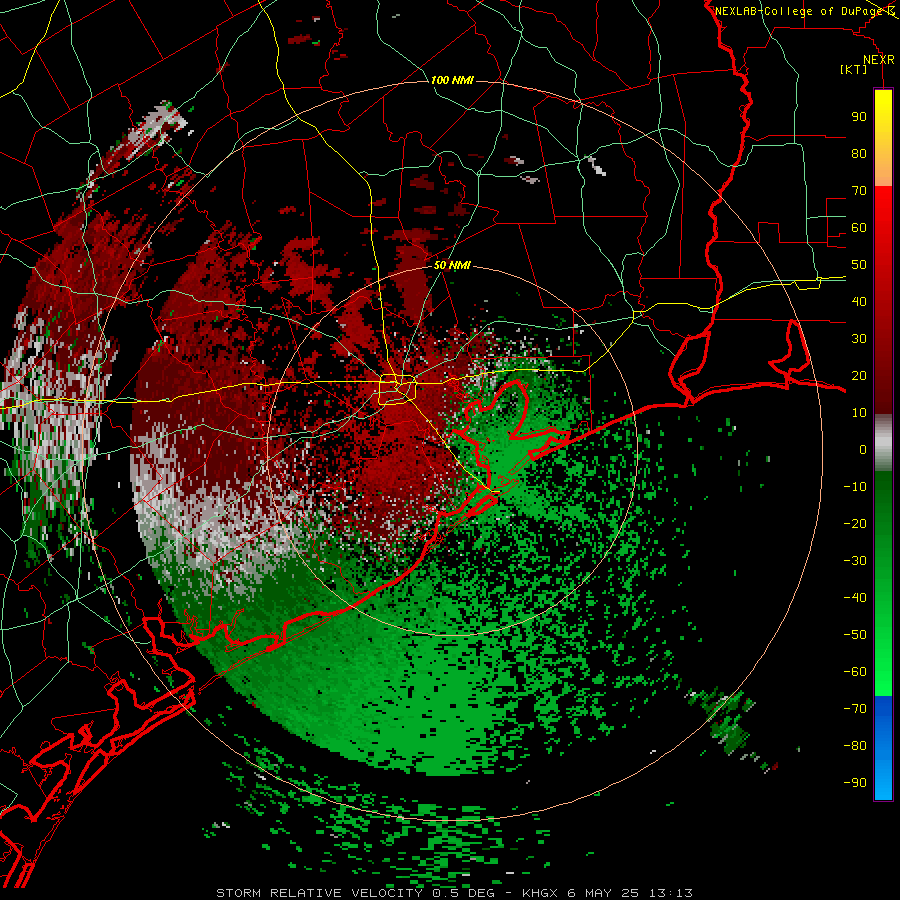The image size is (900, 900).
Task: Select the -90 value on velocity scale
Action: click(x=855, y=783)
